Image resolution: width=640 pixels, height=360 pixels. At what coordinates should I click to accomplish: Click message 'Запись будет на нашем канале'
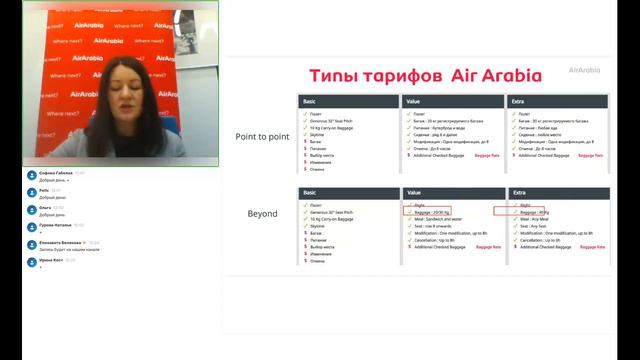(69, 249)
